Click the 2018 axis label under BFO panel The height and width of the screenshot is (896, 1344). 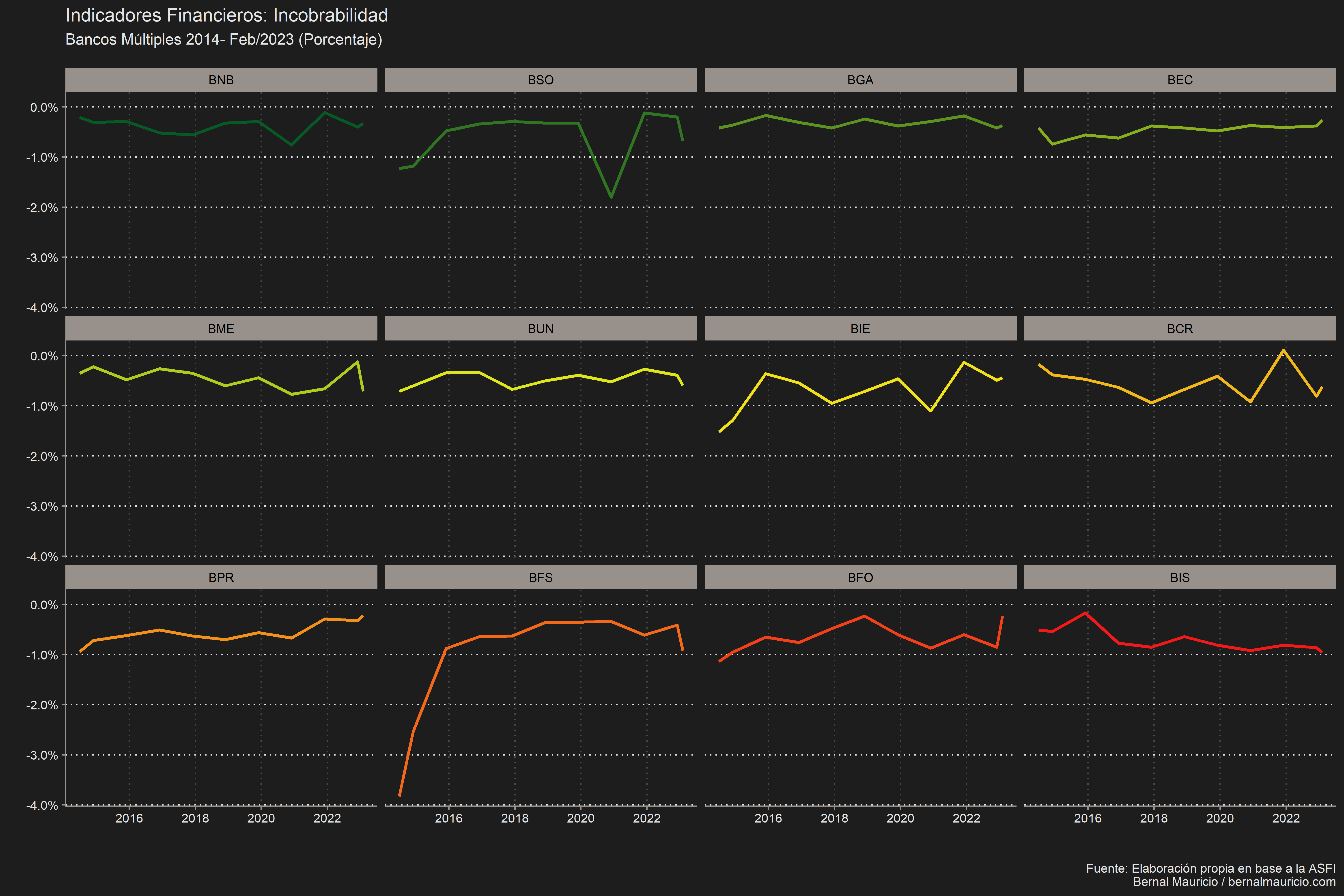[x=834, y=818]
